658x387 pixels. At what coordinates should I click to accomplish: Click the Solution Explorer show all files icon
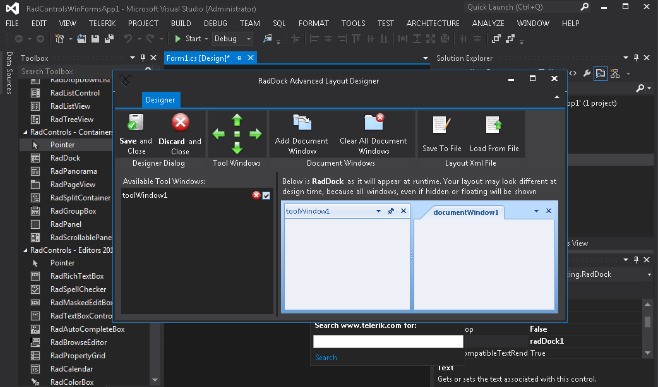pos(601,73)
